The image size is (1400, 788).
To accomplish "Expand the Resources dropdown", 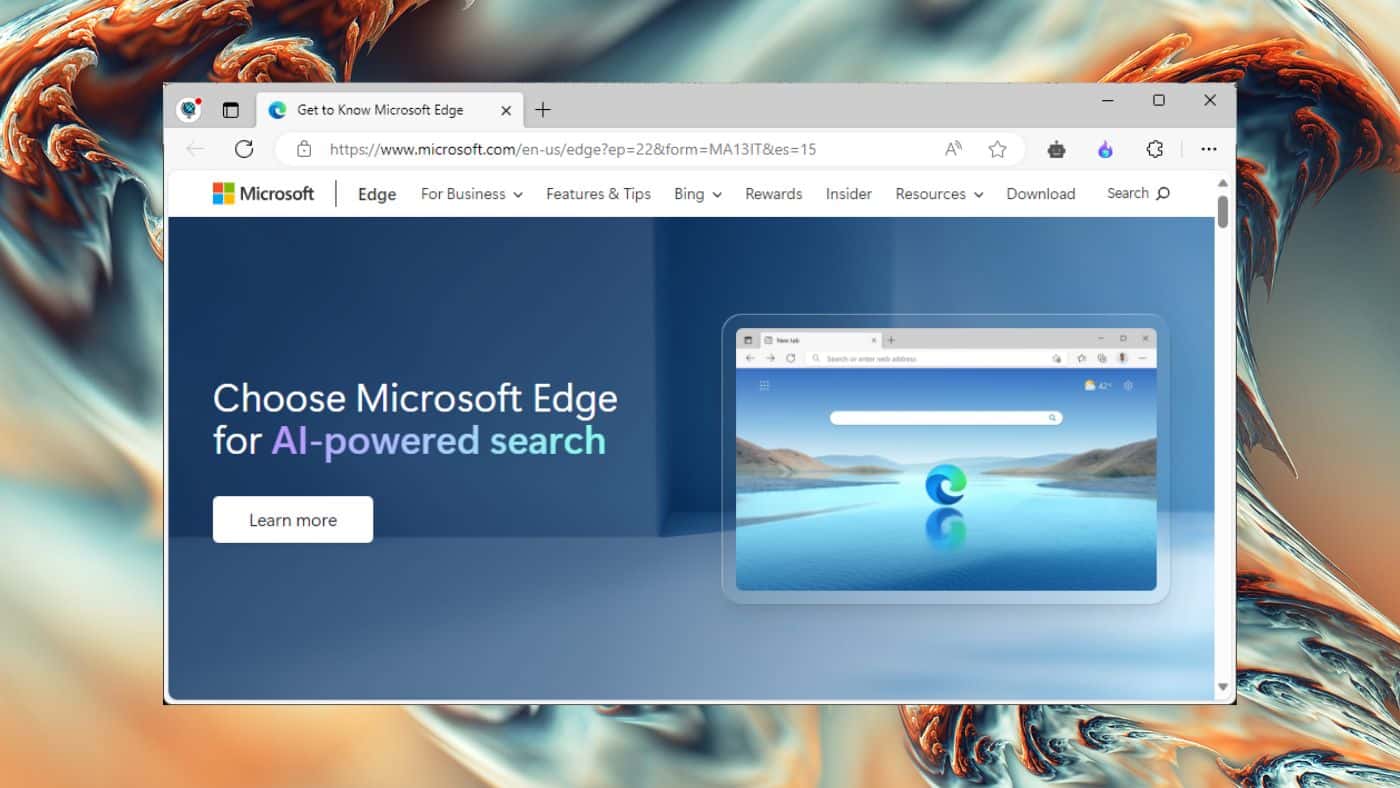I will pyautogui.click(x=939, y=194).
